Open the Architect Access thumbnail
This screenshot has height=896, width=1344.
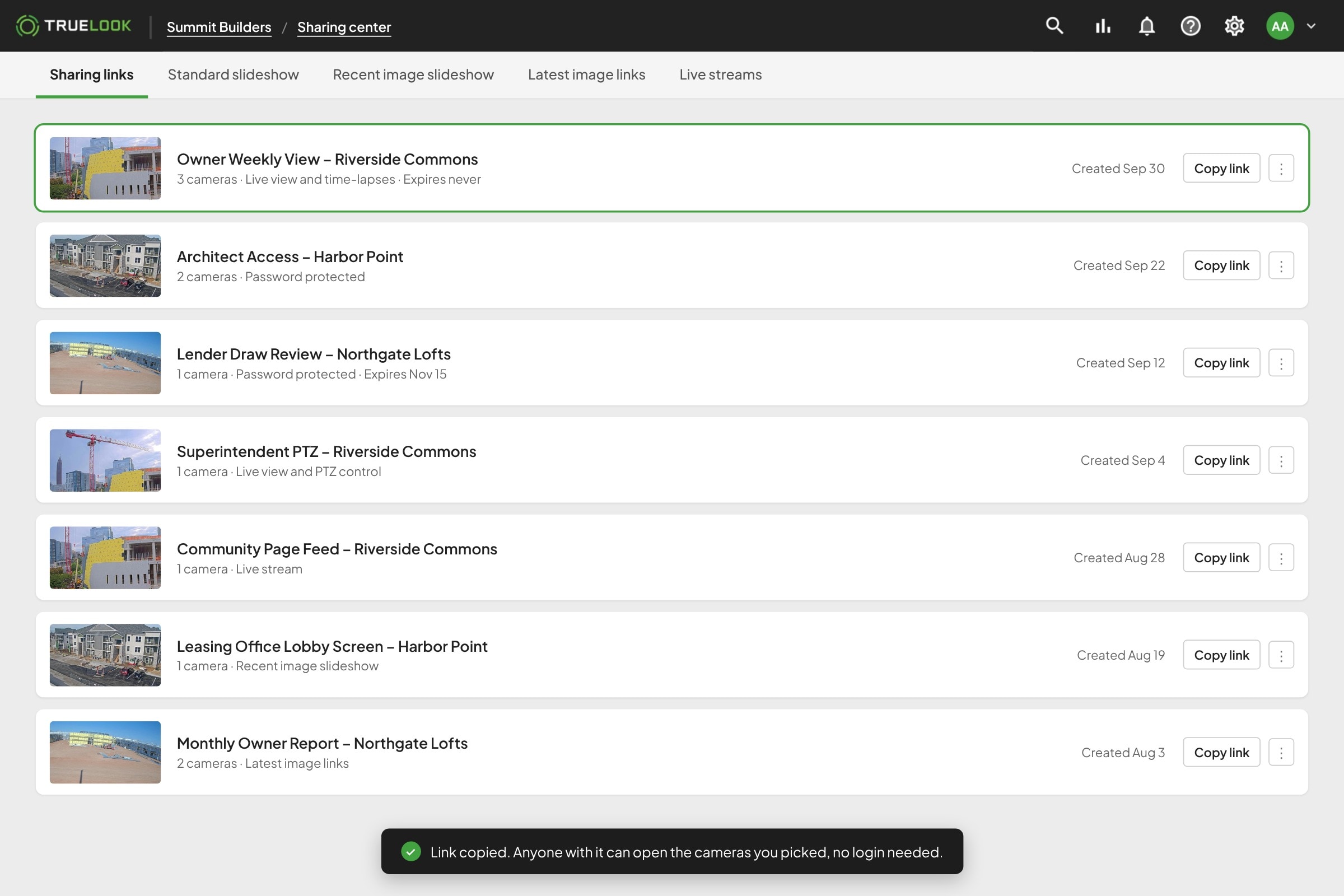[x=105, y=265]
